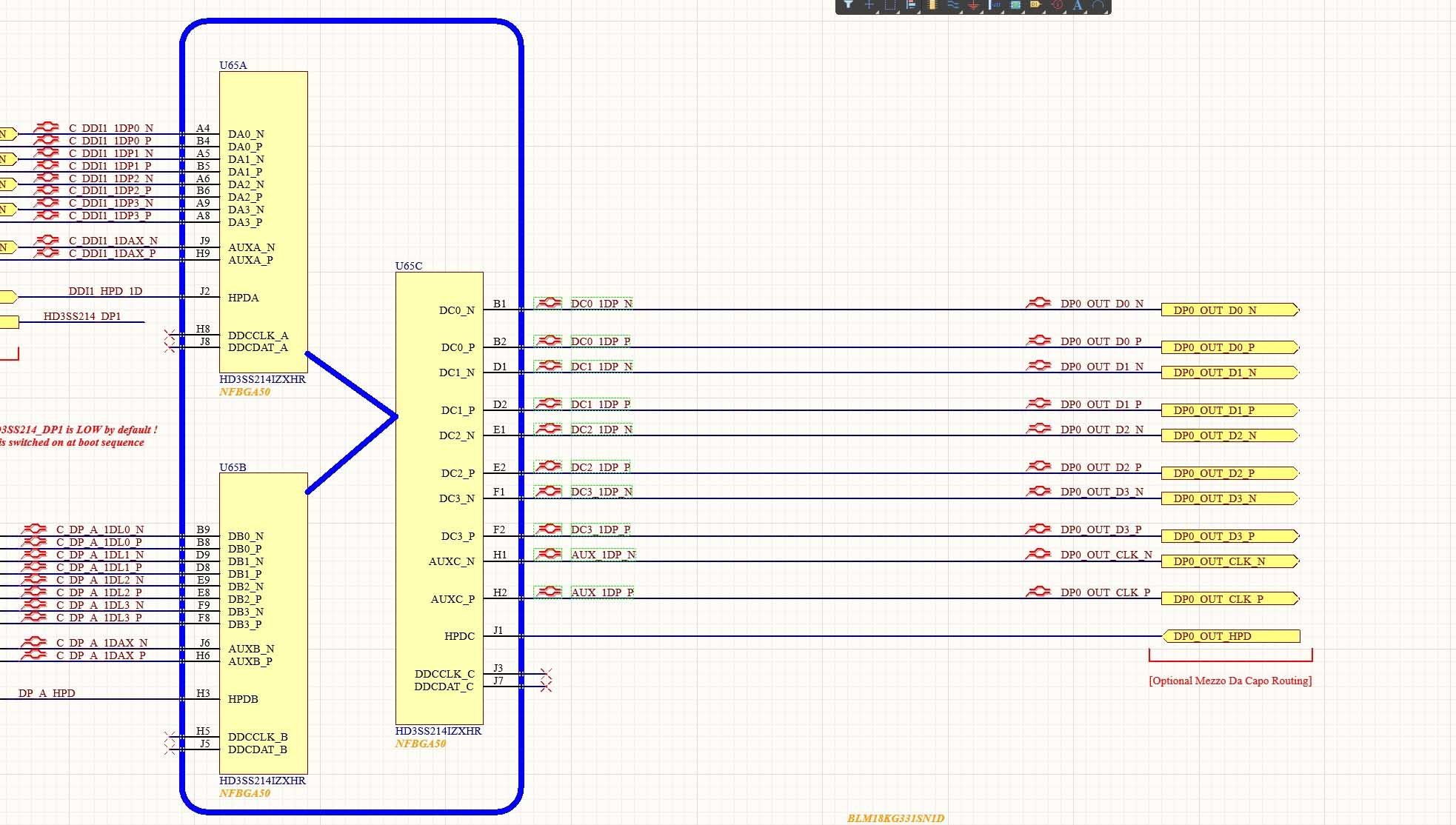Select the DC0_1DP_N net label

click(601, 304)
